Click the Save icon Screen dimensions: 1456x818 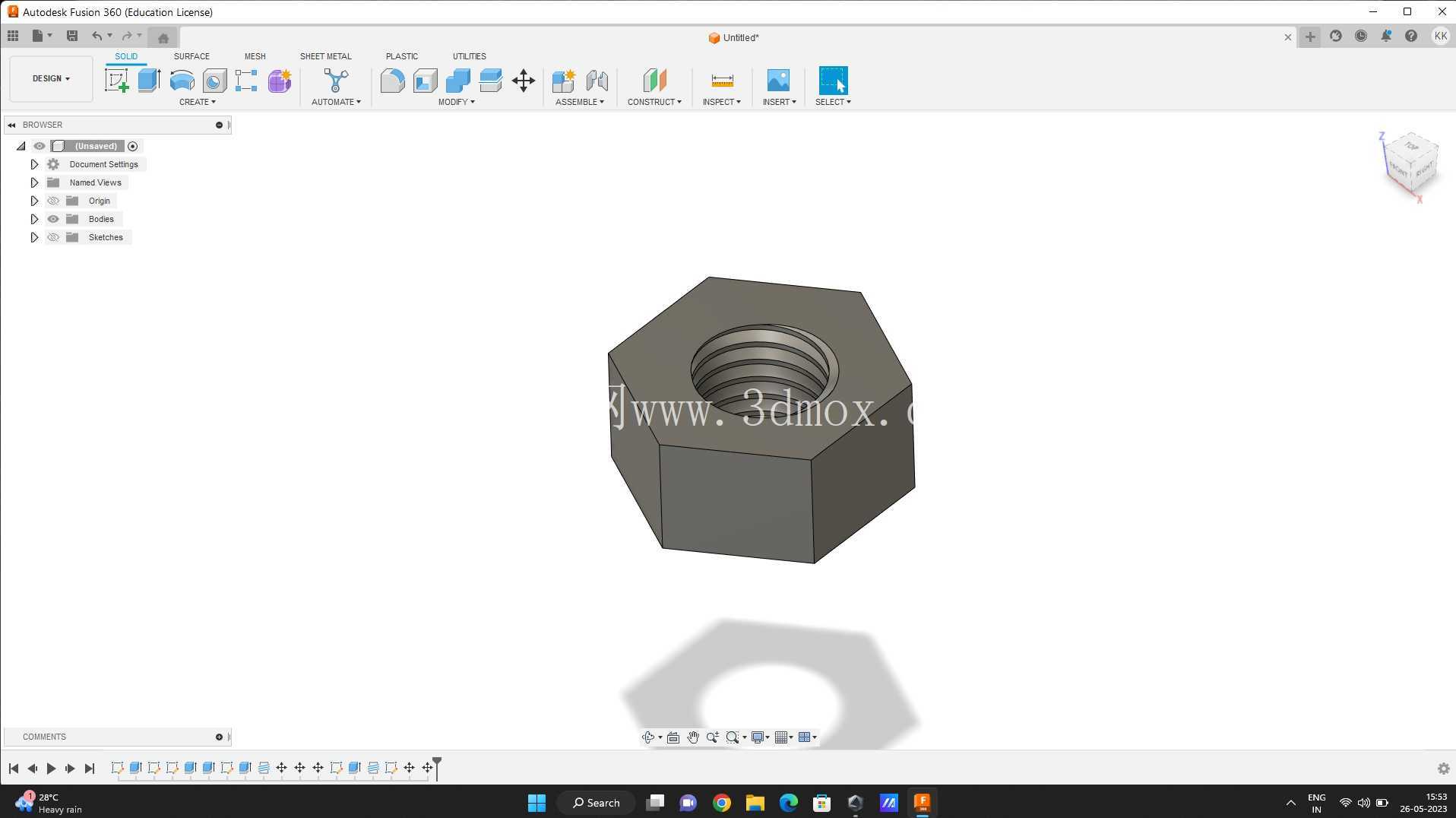(x=72, y=36)
